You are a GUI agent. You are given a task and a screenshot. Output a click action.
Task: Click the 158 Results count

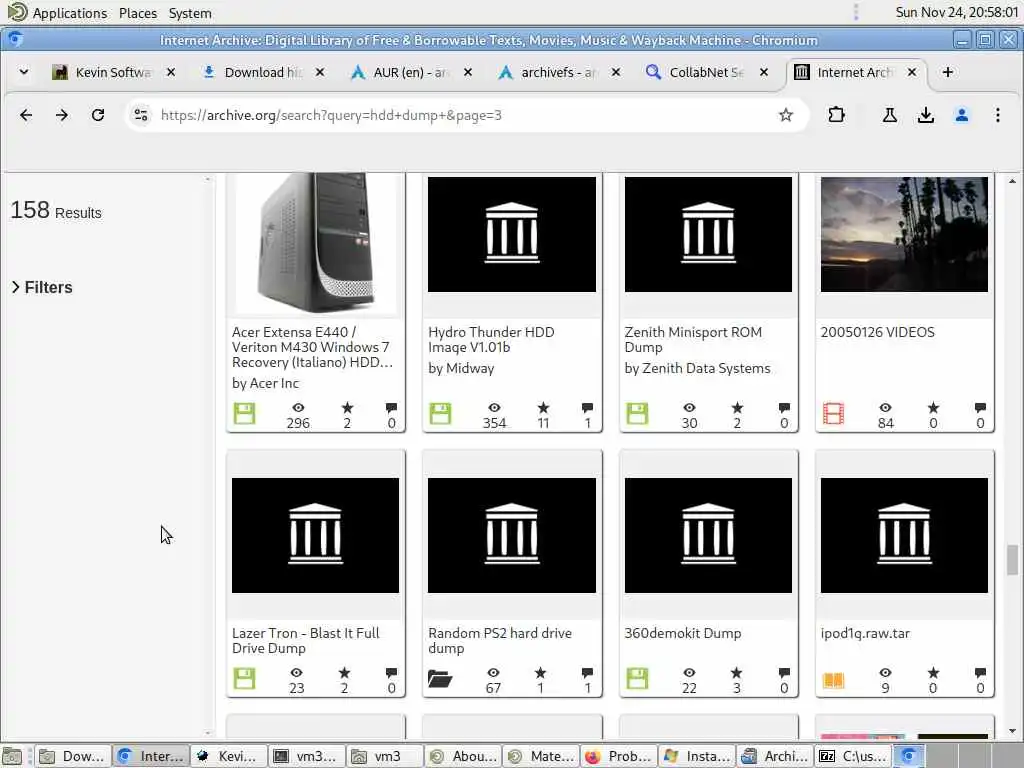(56, 210)
